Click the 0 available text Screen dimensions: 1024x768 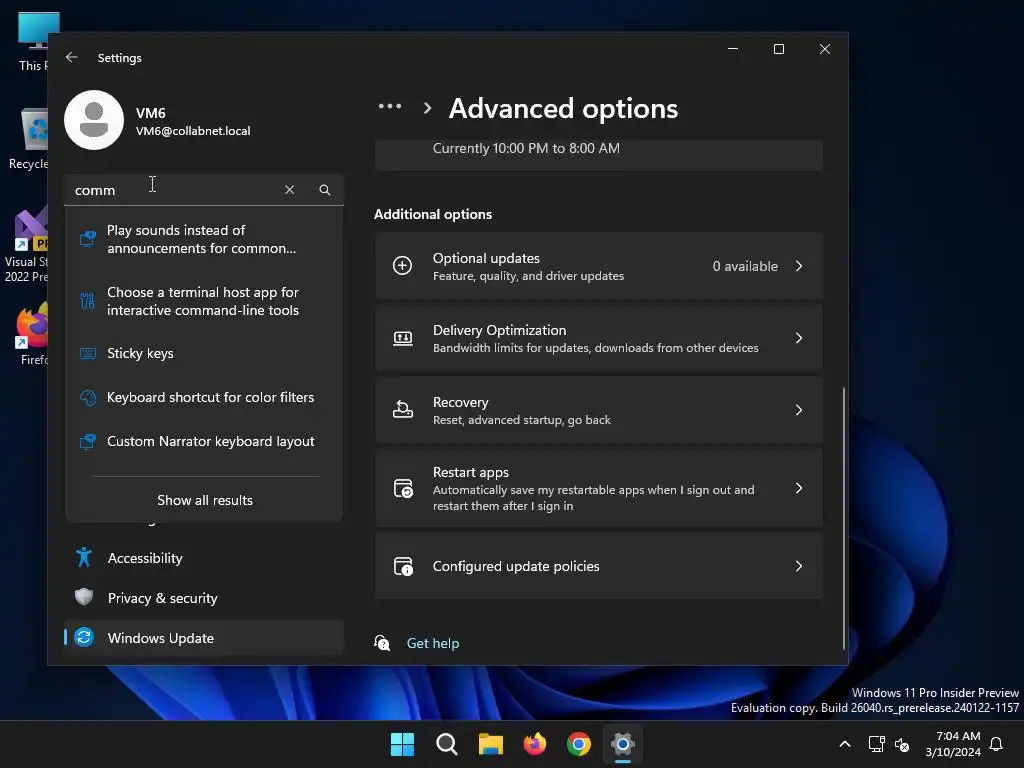pos(745,266)
